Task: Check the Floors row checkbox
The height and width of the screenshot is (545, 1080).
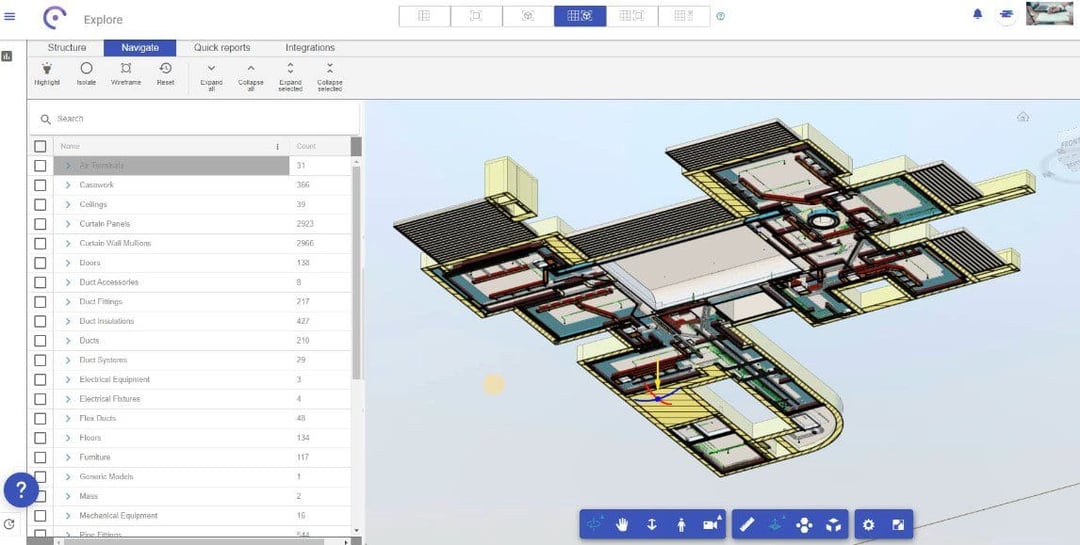Action: [x=40, y=438]
